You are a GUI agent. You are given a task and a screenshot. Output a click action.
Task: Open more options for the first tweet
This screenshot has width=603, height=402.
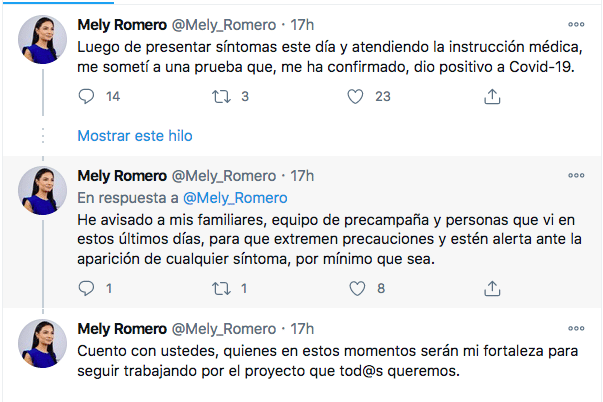576,25
